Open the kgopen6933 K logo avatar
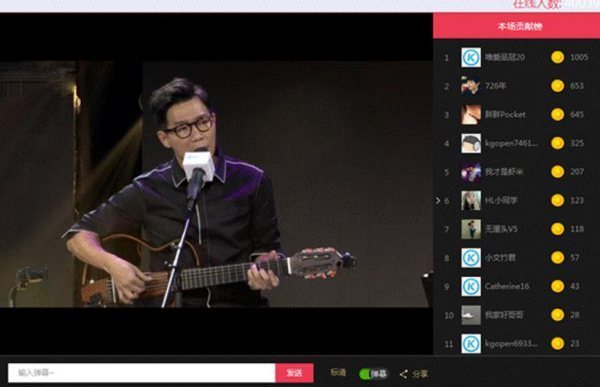The width and height of the screenshot is (600, 387). [x=471, y=344]
